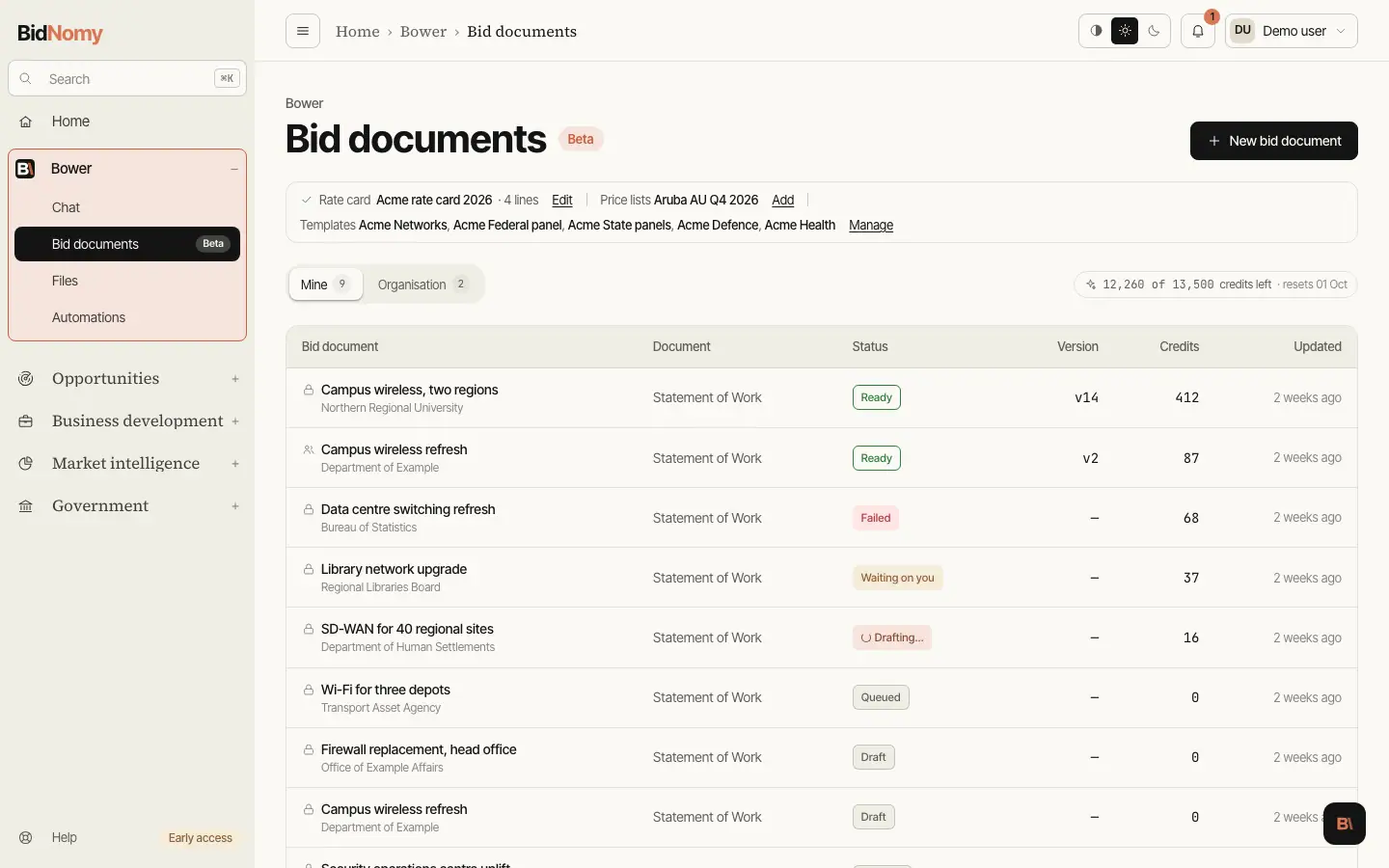Click the Queued status badge
The width and height of the screenshot is (1389, 868).
pos(881,697)
